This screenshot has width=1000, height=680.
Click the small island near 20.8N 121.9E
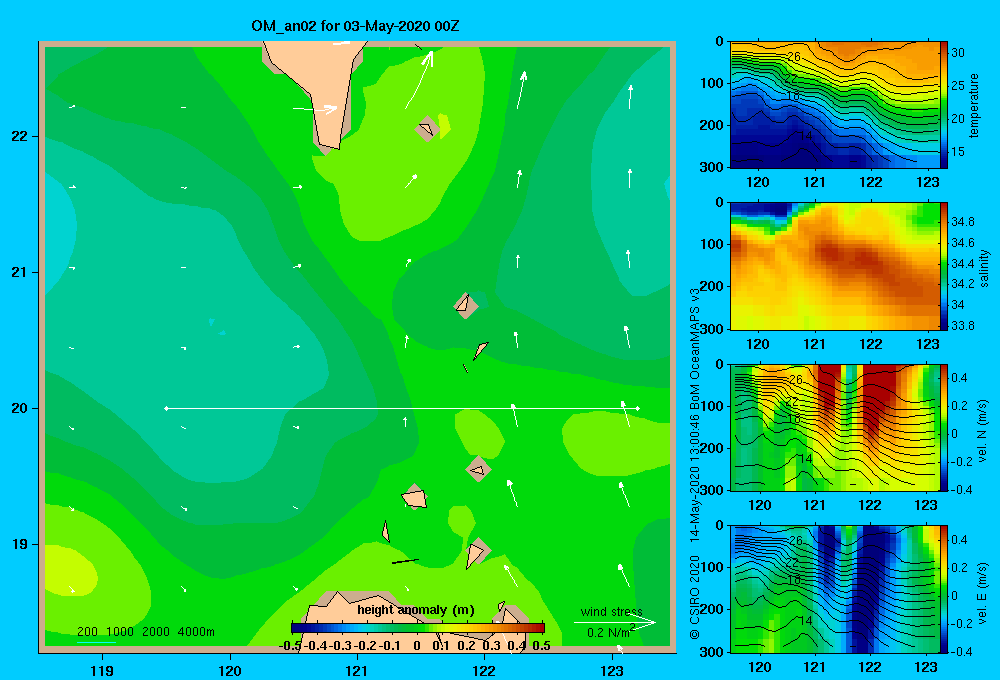(466, 305)
